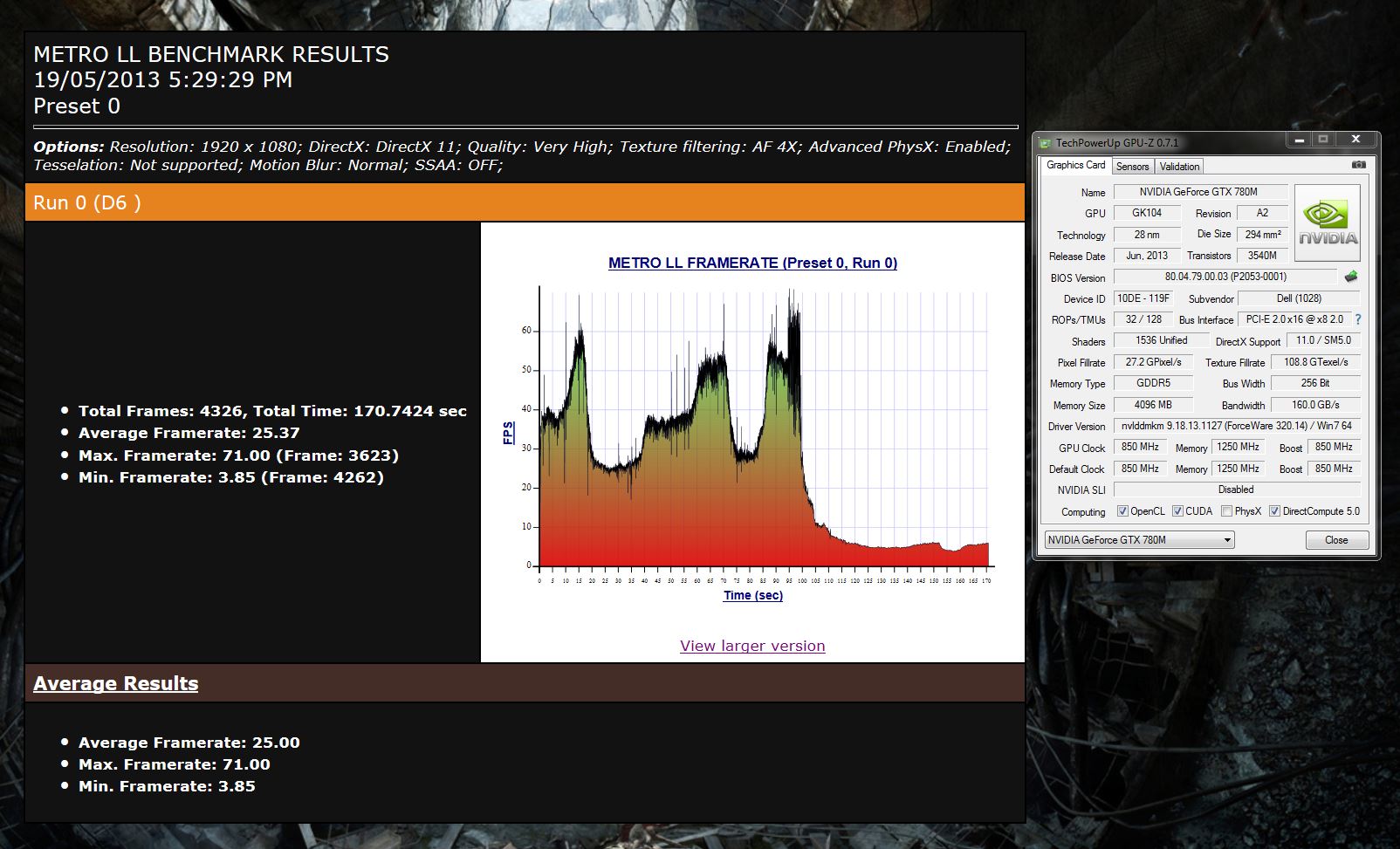Click the Min. Framerate (Frame: 4262) line
The width and height of the screenshot is (1400, 849).
(231, 477)
